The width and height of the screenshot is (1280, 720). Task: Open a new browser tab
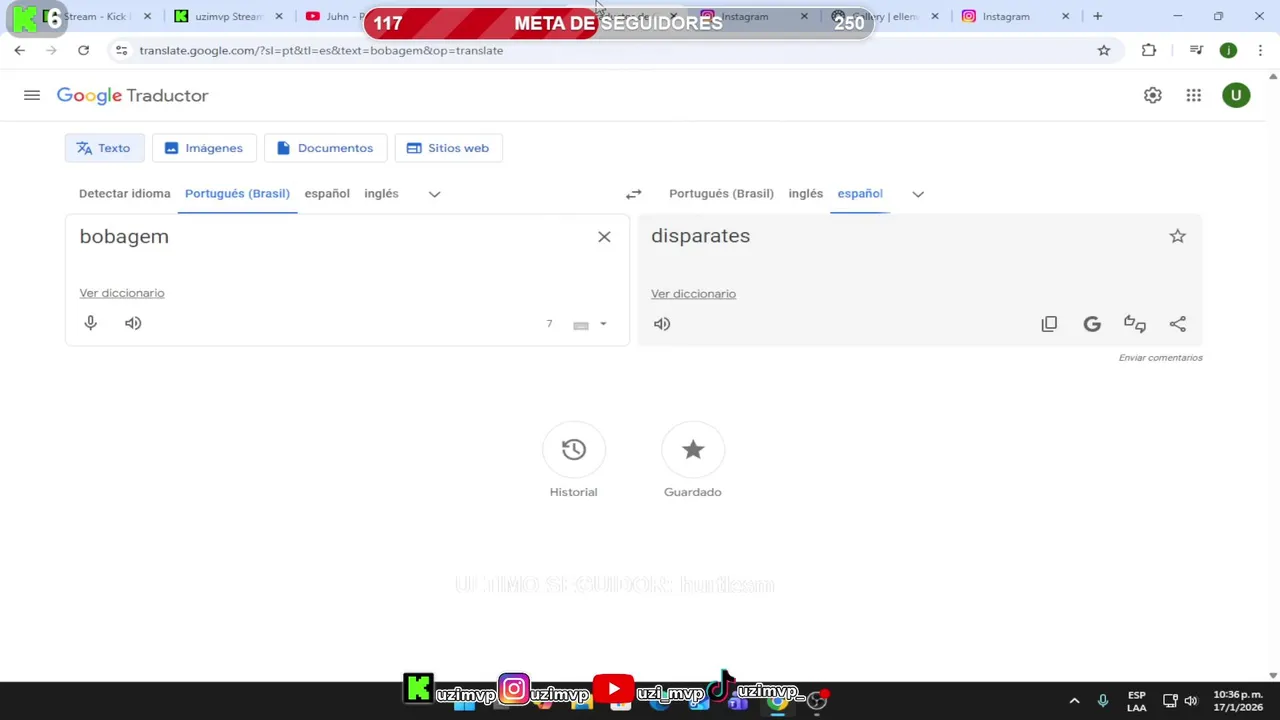[1097, 16]
